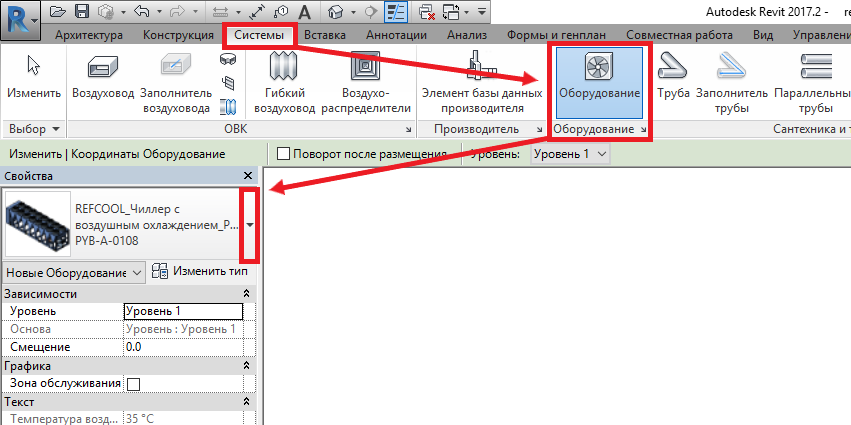Open the Архитектура ribbon tab
Screen dimensions: 851x425
88,35
